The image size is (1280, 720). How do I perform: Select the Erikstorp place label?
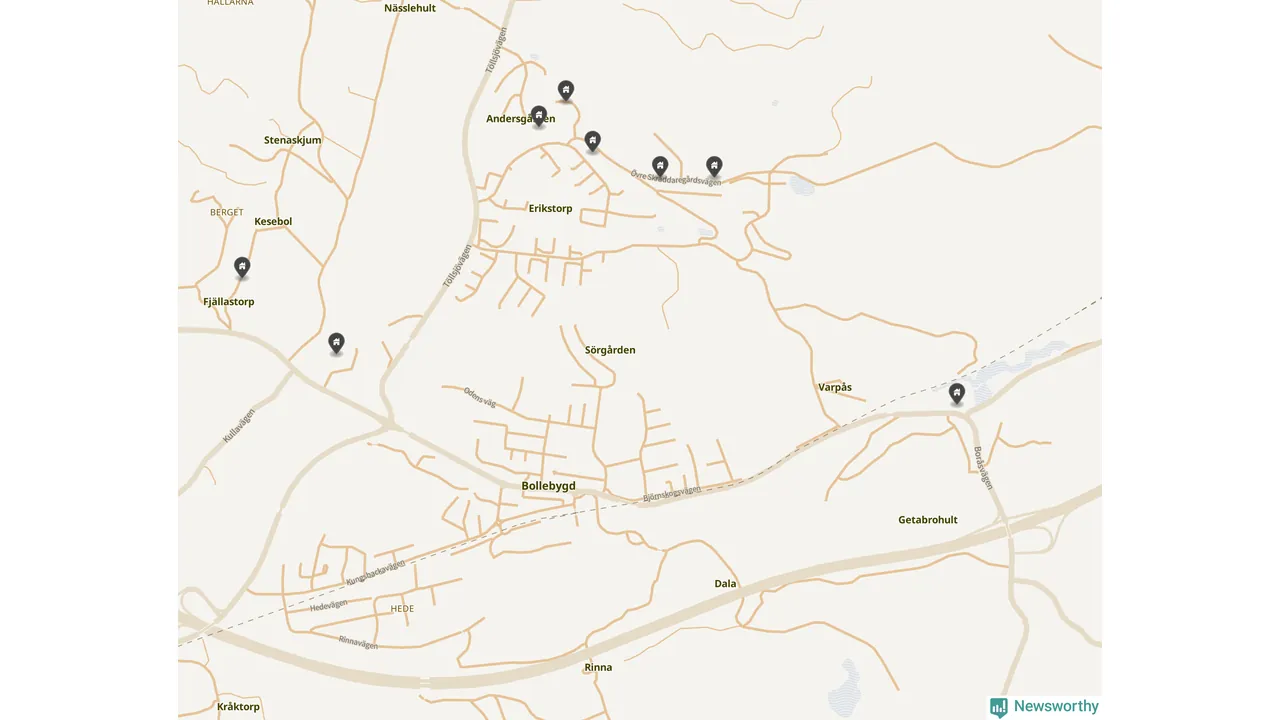pyautogui.click(x=551, y=209)
